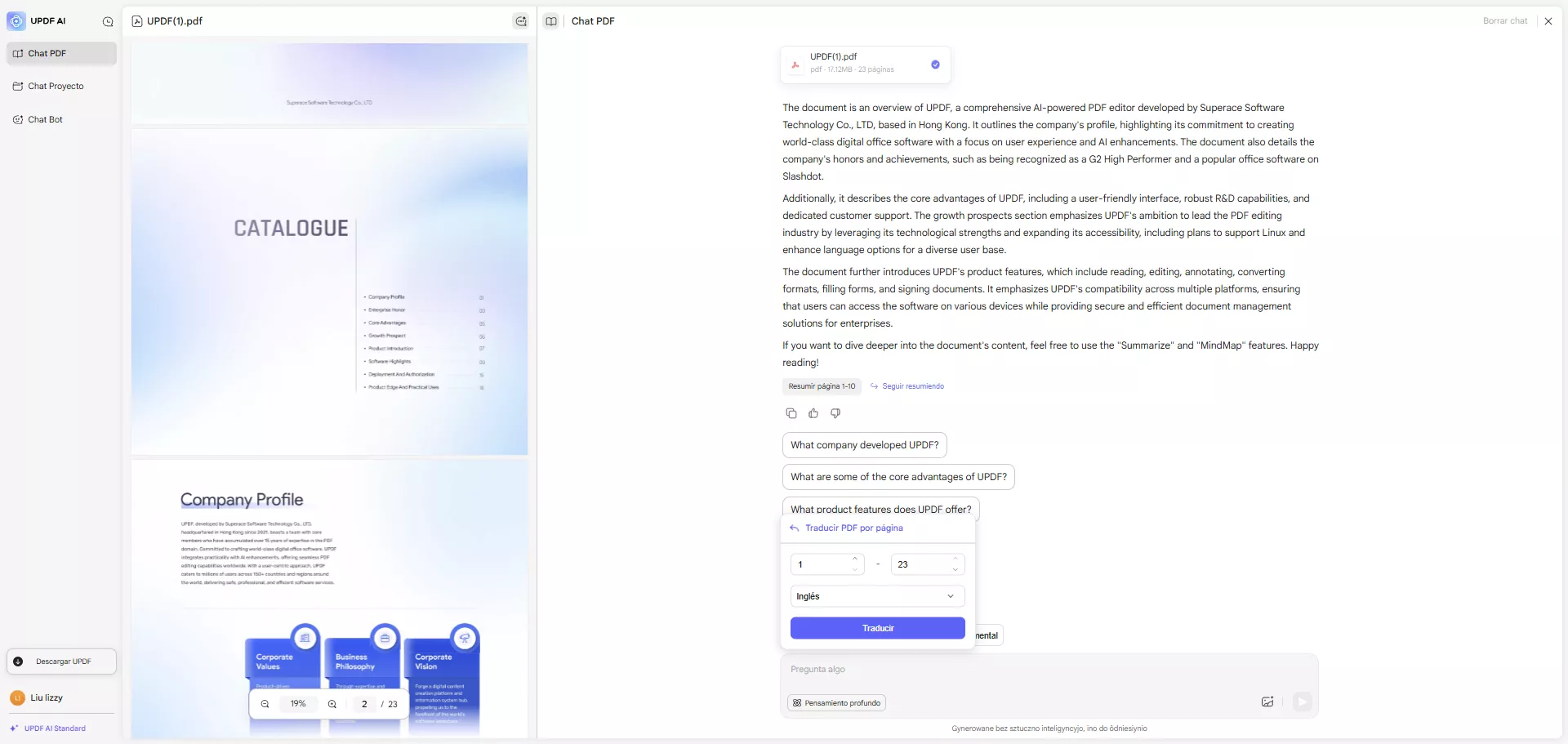Screen dimensions: 1568x744
Task: Select Chat PDF in the sidebar
Action: tap(62, 53)
